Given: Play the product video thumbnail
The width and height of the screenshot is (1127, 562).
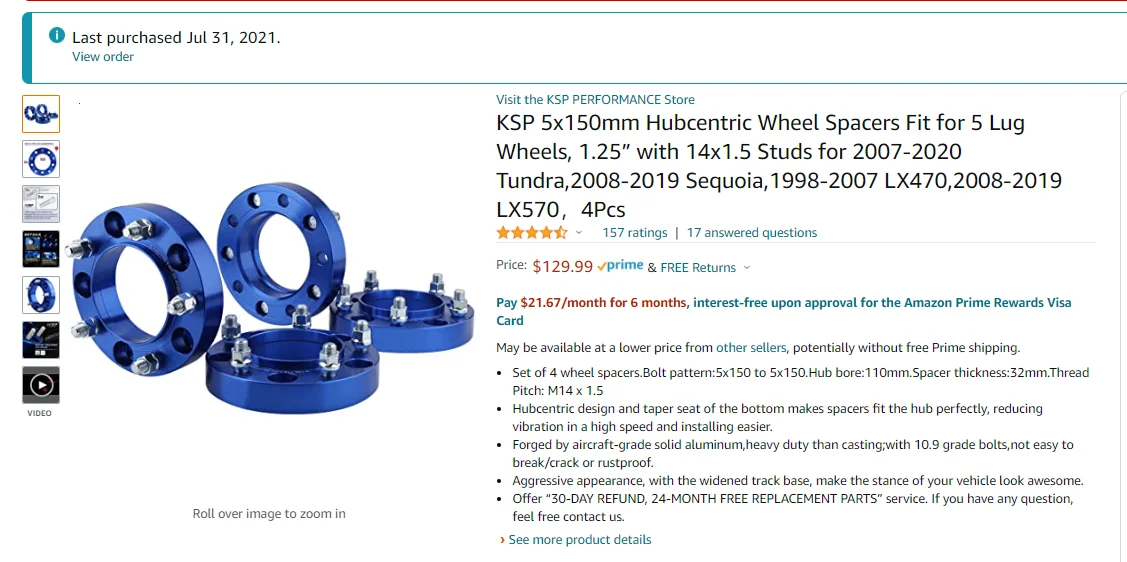Looking at the screenshot, I should tap(41, 385).
